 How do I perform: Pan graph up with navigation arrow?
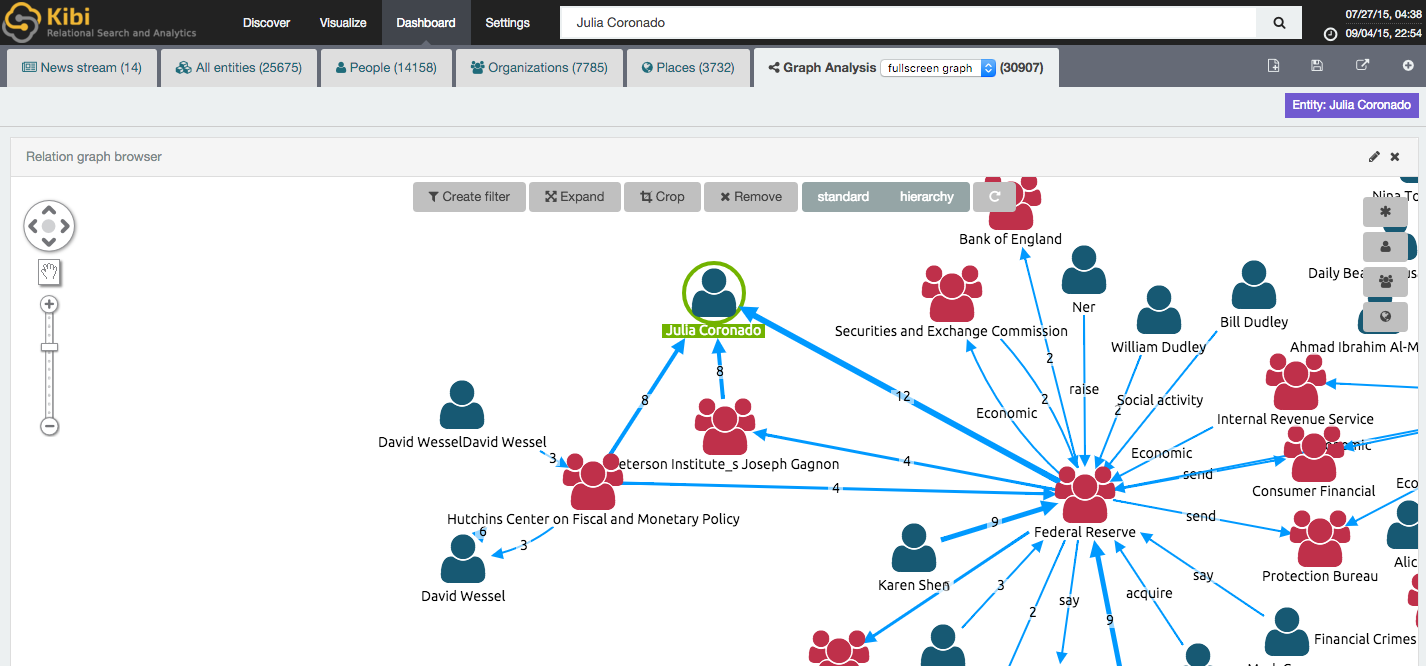pos(49,210)
